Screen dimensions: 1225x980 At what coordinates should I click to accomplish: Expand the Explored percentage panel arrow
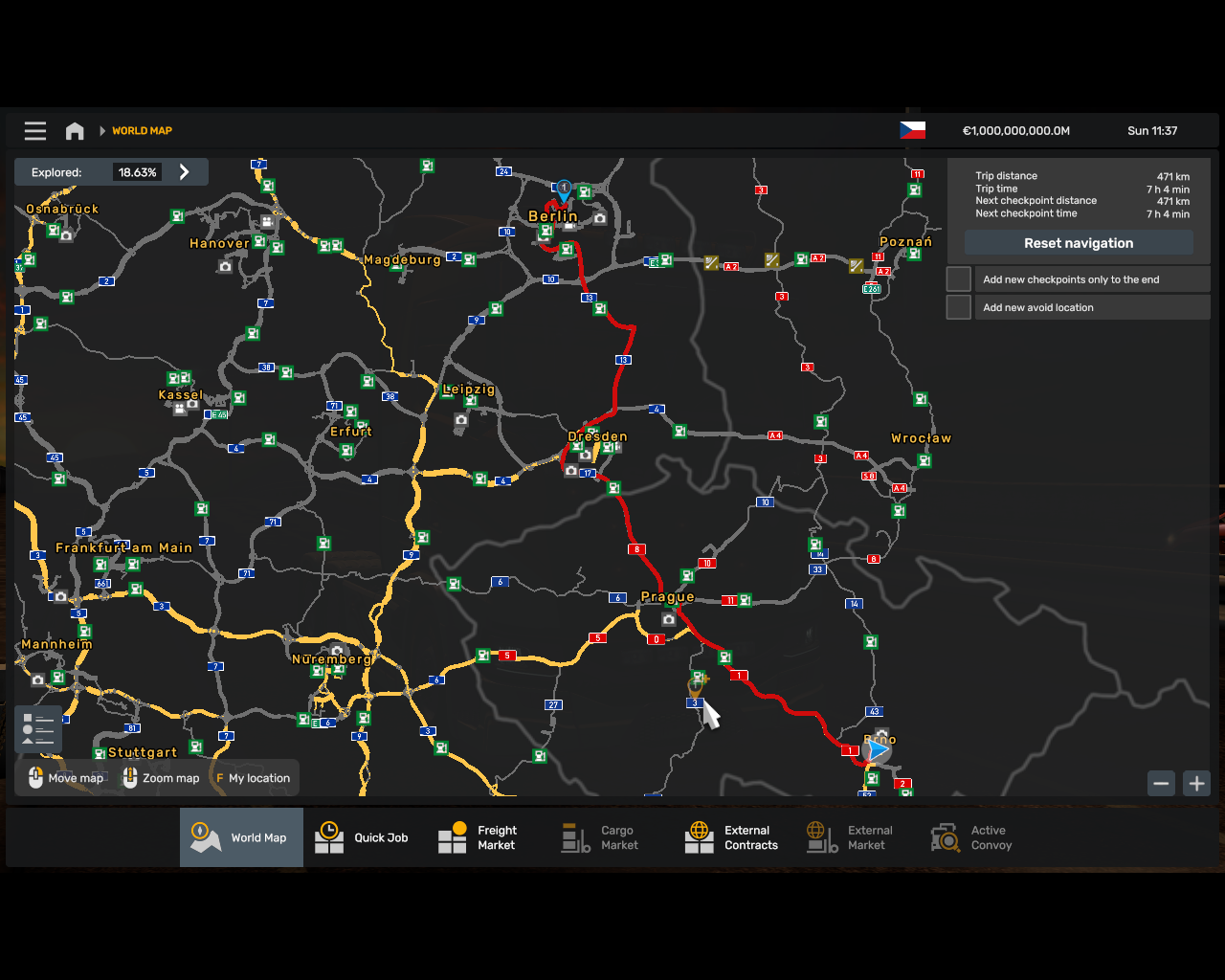coord(185,172)
